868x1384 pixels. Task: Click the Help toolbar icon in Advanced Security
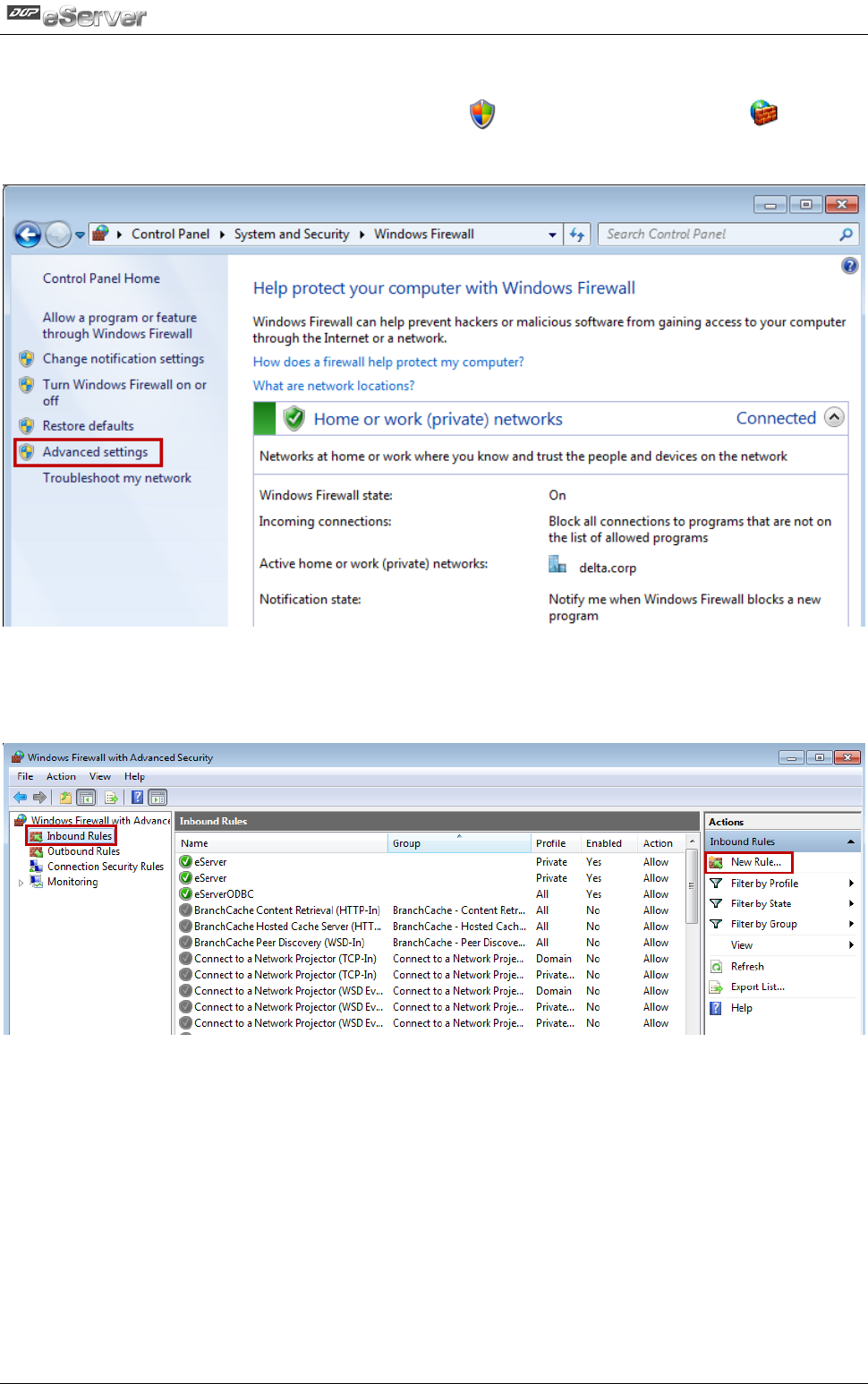pyautogui.click(x=137, y=797)
